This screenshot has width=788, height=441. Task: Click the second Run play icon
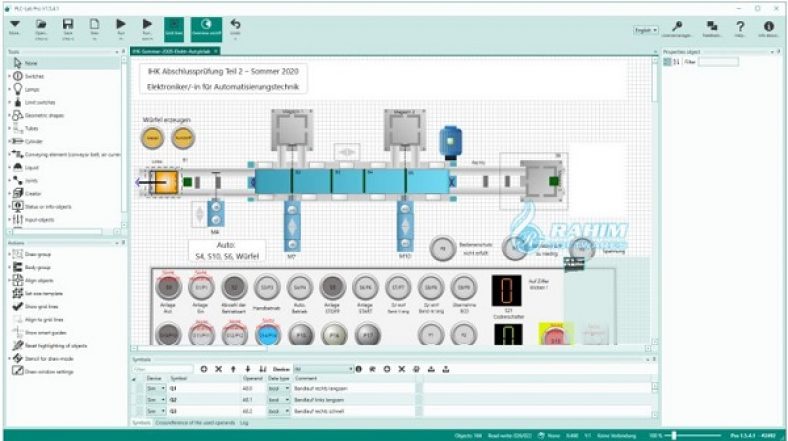click(x=147, y=24)
